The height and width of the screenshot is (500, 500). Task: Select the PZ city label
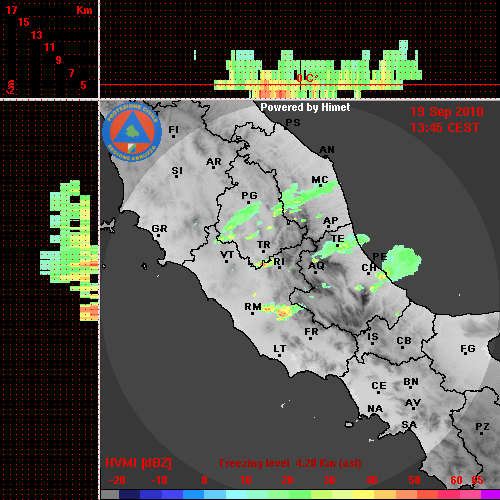pos(482,426)
